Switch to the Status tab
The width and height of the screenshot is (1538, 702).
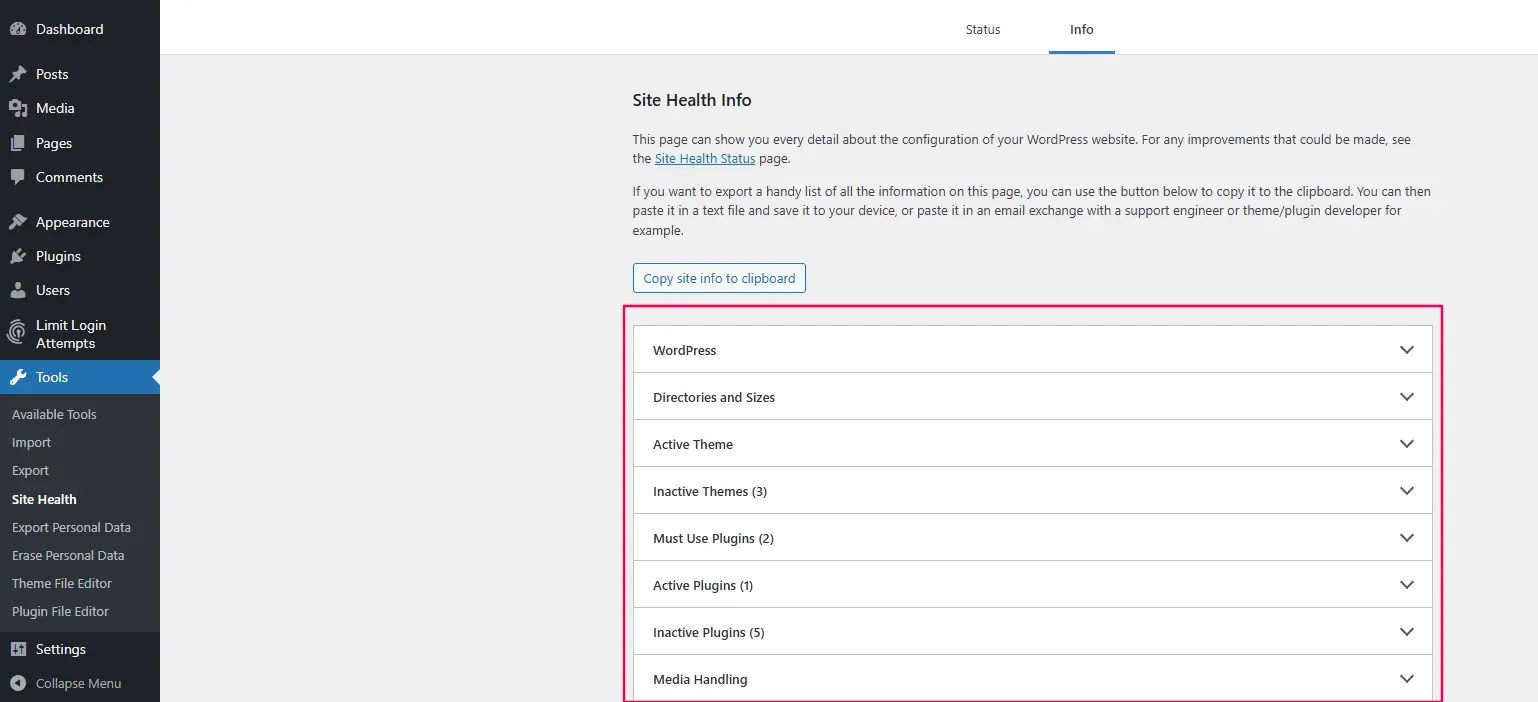[982, 29]
